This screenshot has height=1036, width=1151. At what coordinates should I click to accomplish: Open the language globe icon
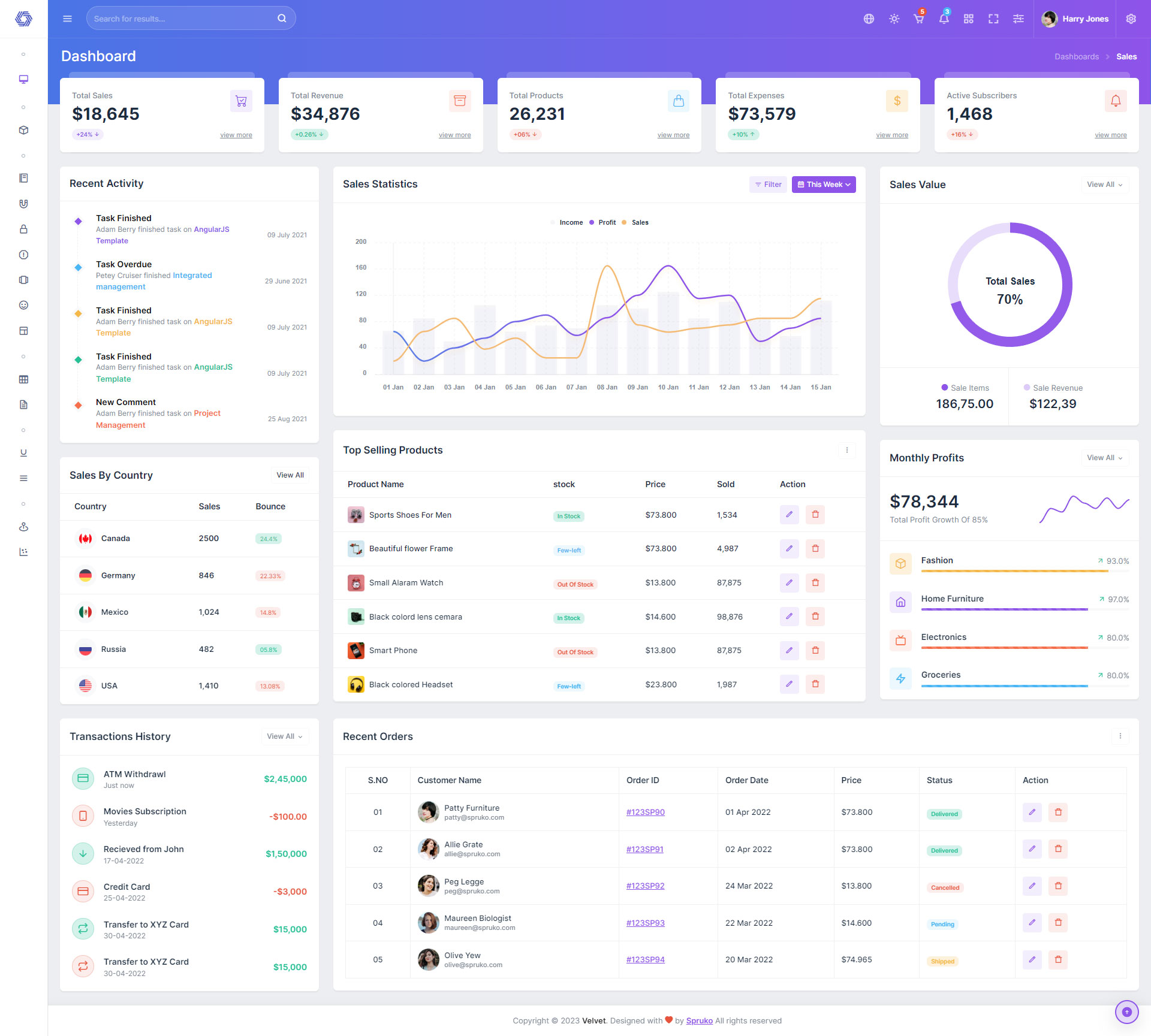[x=869, y=19]
